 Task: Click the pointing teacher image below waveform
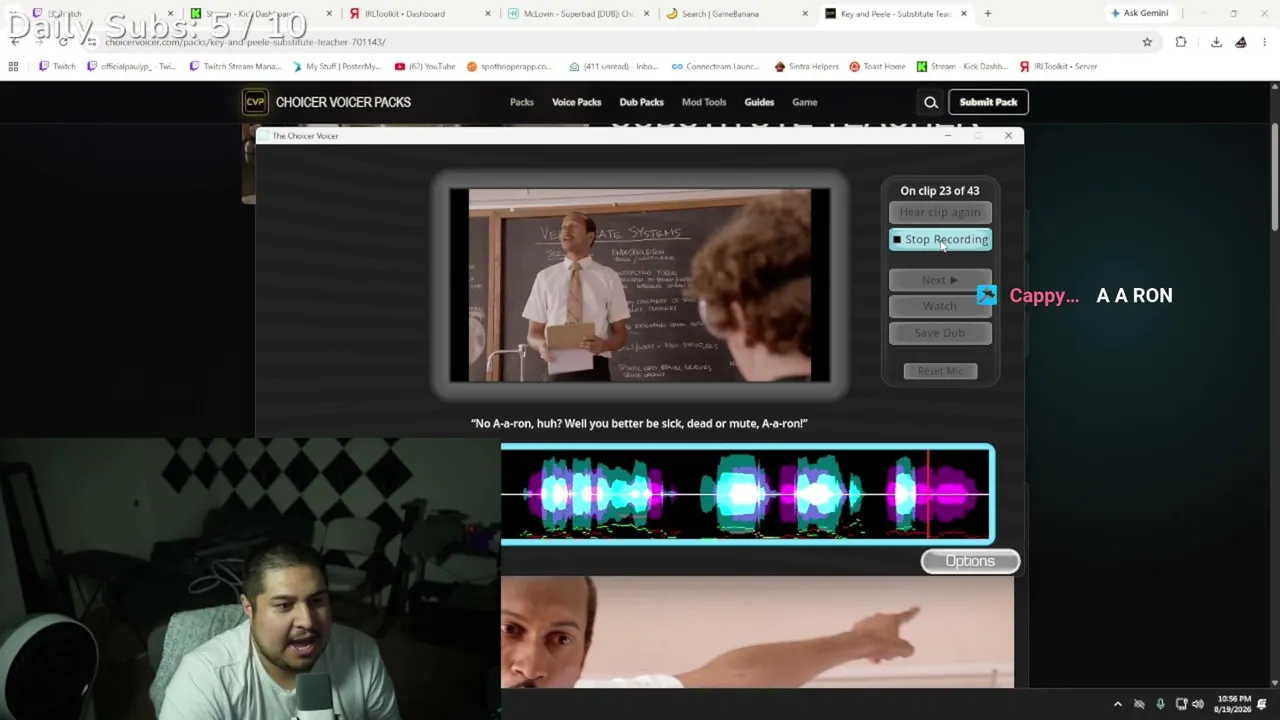click(x=757, y=632)
